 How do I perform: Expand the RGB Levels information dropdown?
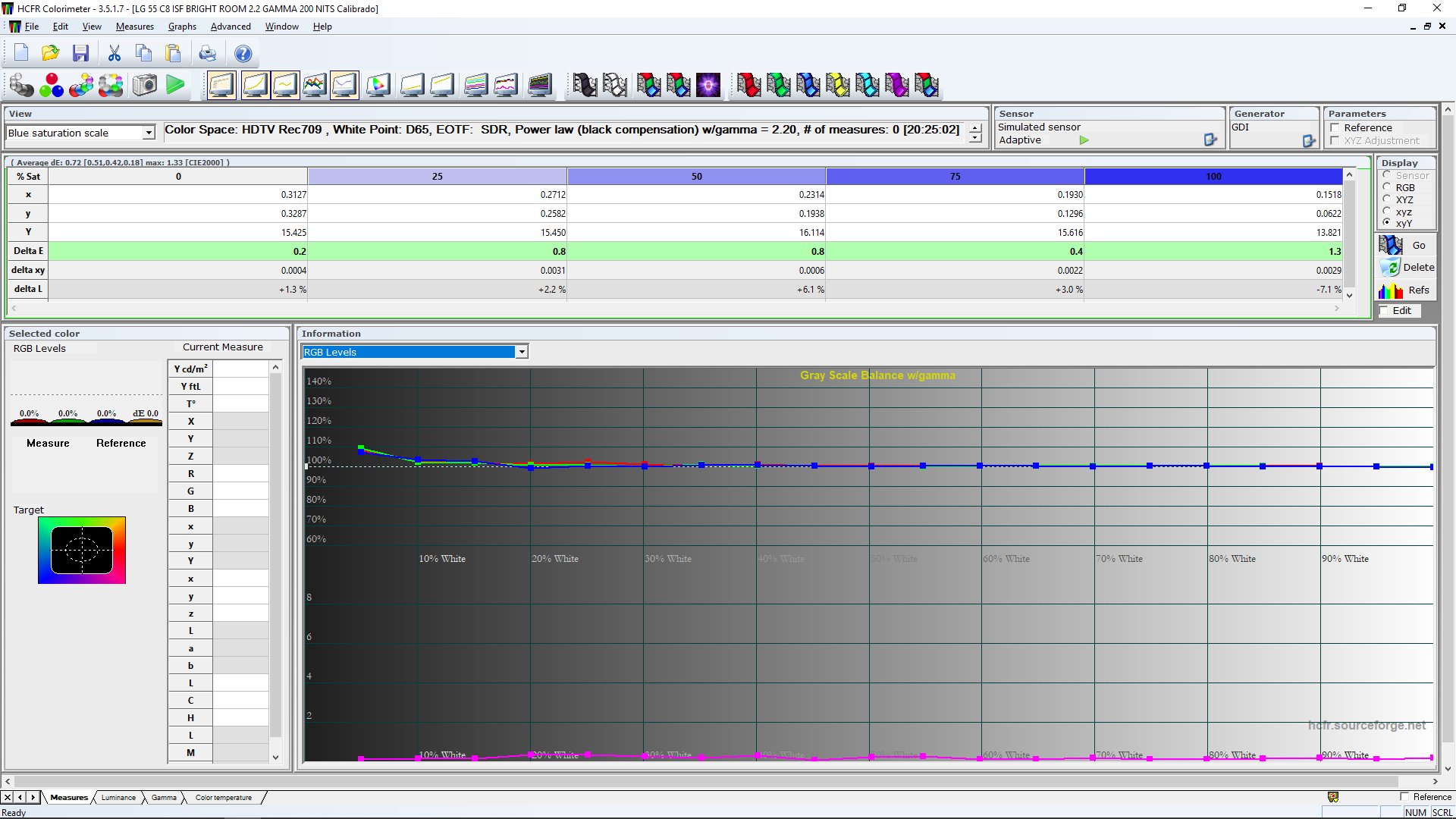coord(522,352)
